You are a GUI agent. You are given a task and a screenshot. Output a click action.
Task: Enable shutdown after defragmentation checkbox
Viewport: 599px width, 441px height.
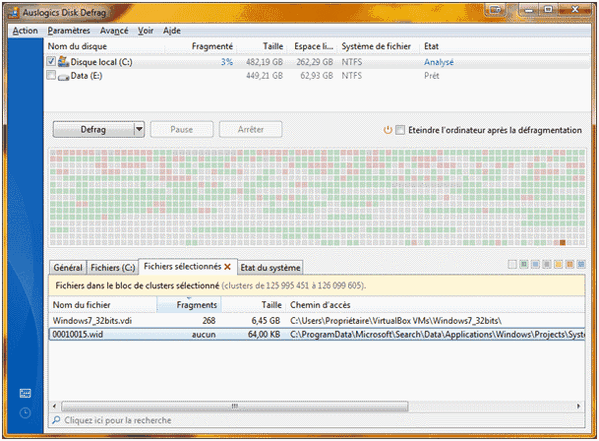tap(400, 130)
